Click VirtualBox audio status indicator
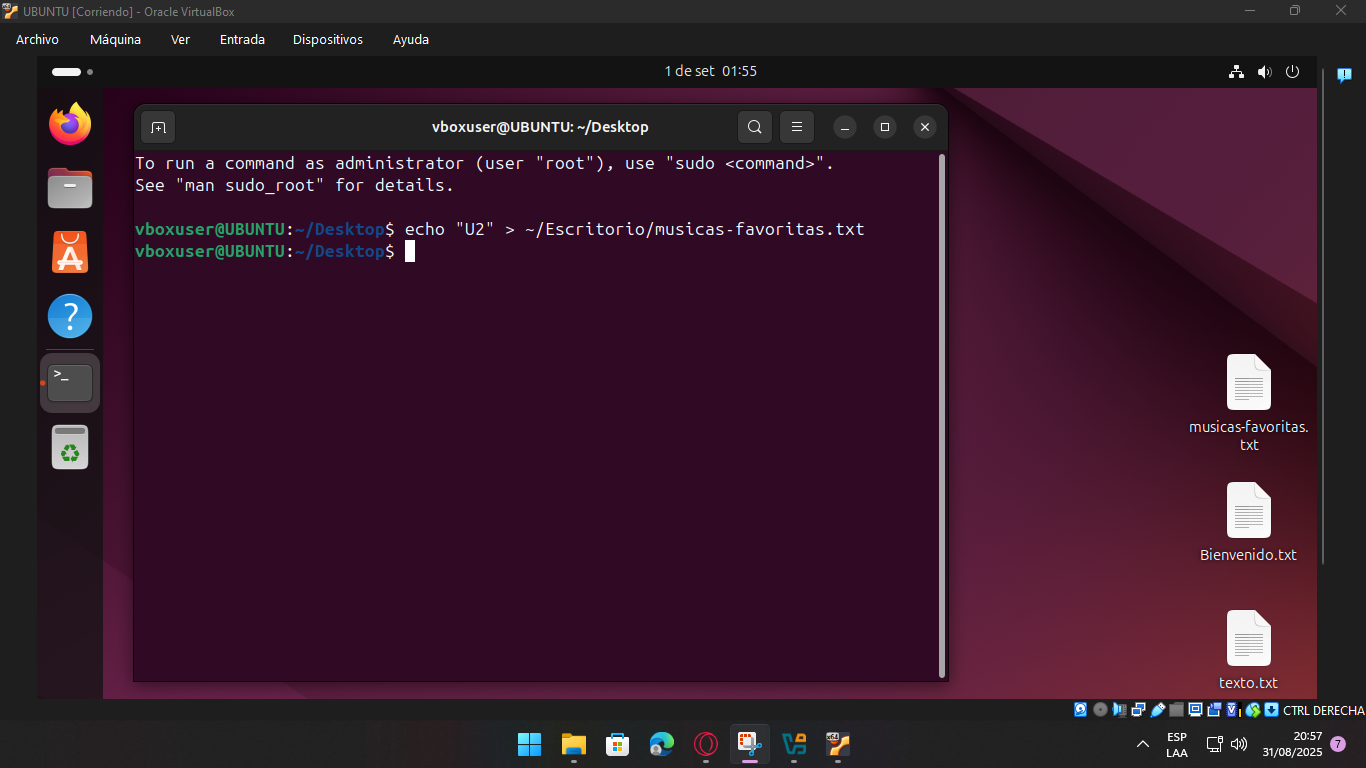This screenshot has height=768, width=1366. click(x=1120, y=710)
